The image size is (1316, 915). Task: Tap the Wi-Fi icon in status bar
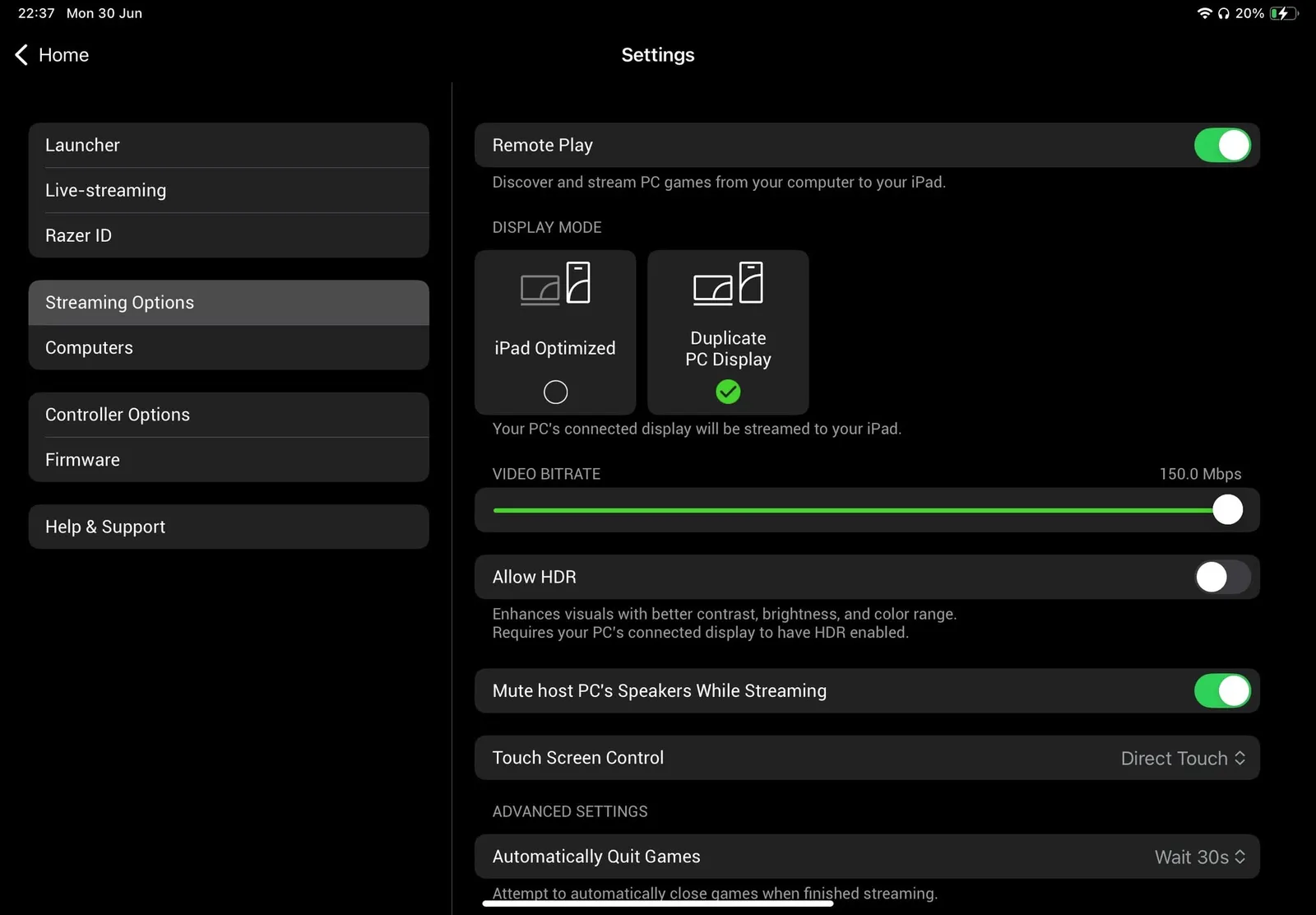[x=1204, y=13]
